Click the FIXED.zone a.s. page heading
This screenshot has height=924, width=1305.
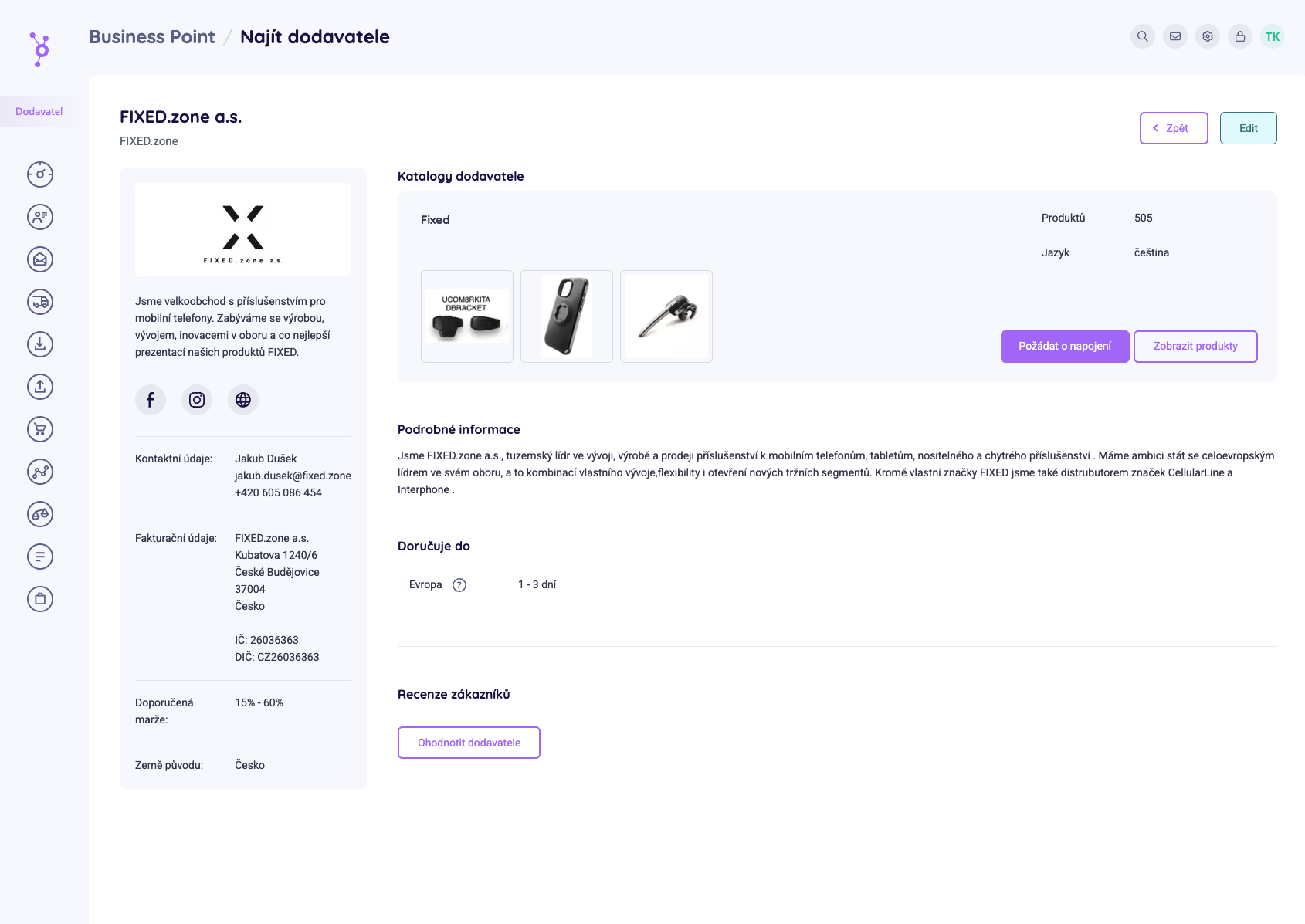click(x=181, y=117)
